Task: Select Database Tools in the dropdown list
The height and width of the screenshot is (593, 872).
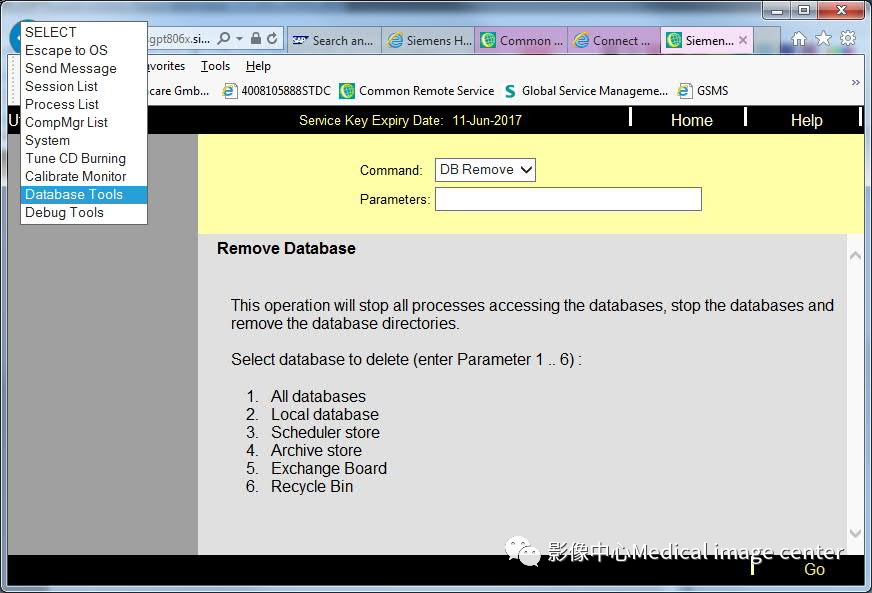Action: 74,195
